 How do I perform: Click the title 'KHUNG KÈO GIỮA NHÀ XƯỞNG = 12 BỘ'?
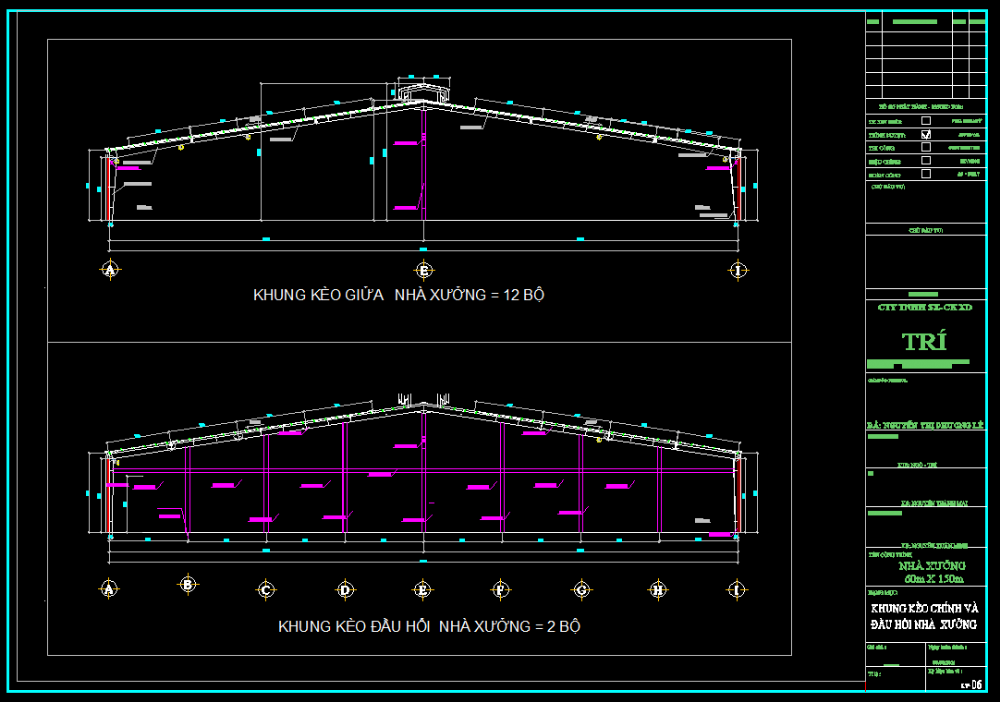tap(399, 295)
